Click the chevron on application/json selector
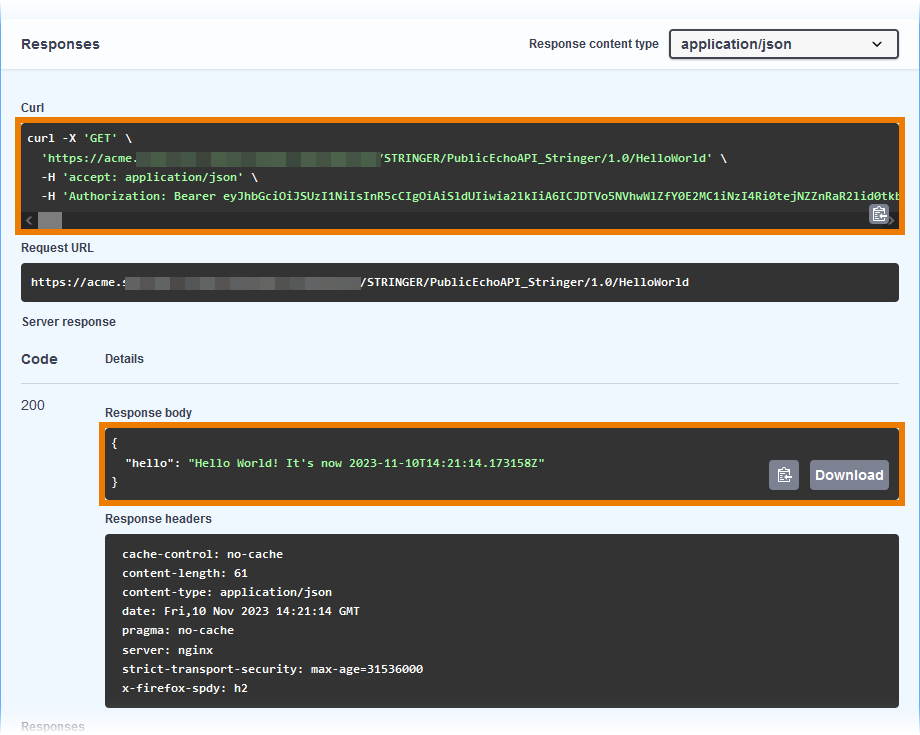This screenshot has height=735, width=920. pos(877,44)
